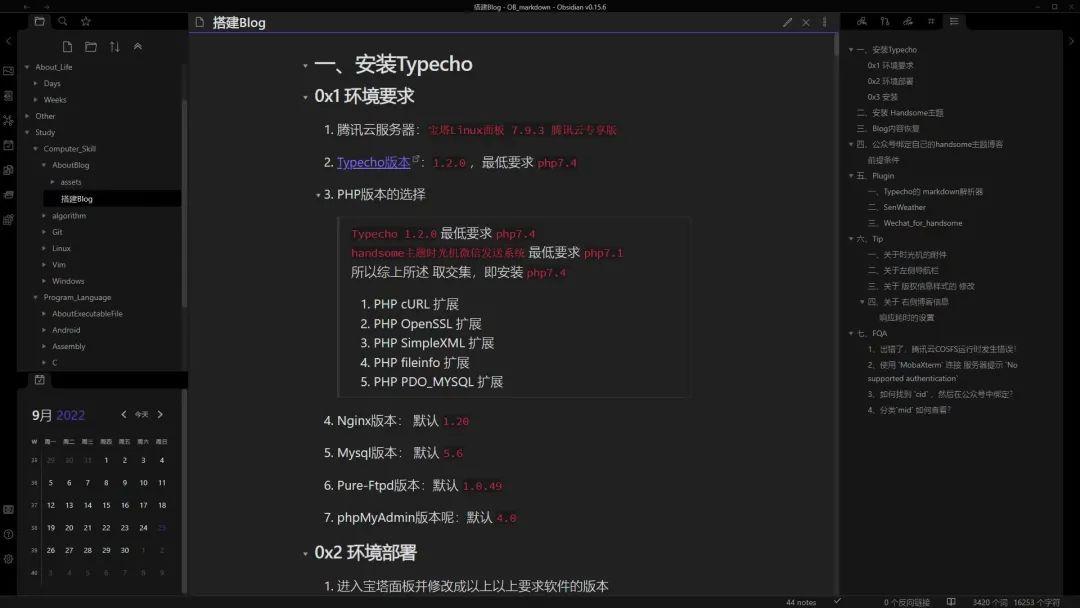Open the file explorer tab in left sidebar

coord(39,21)
